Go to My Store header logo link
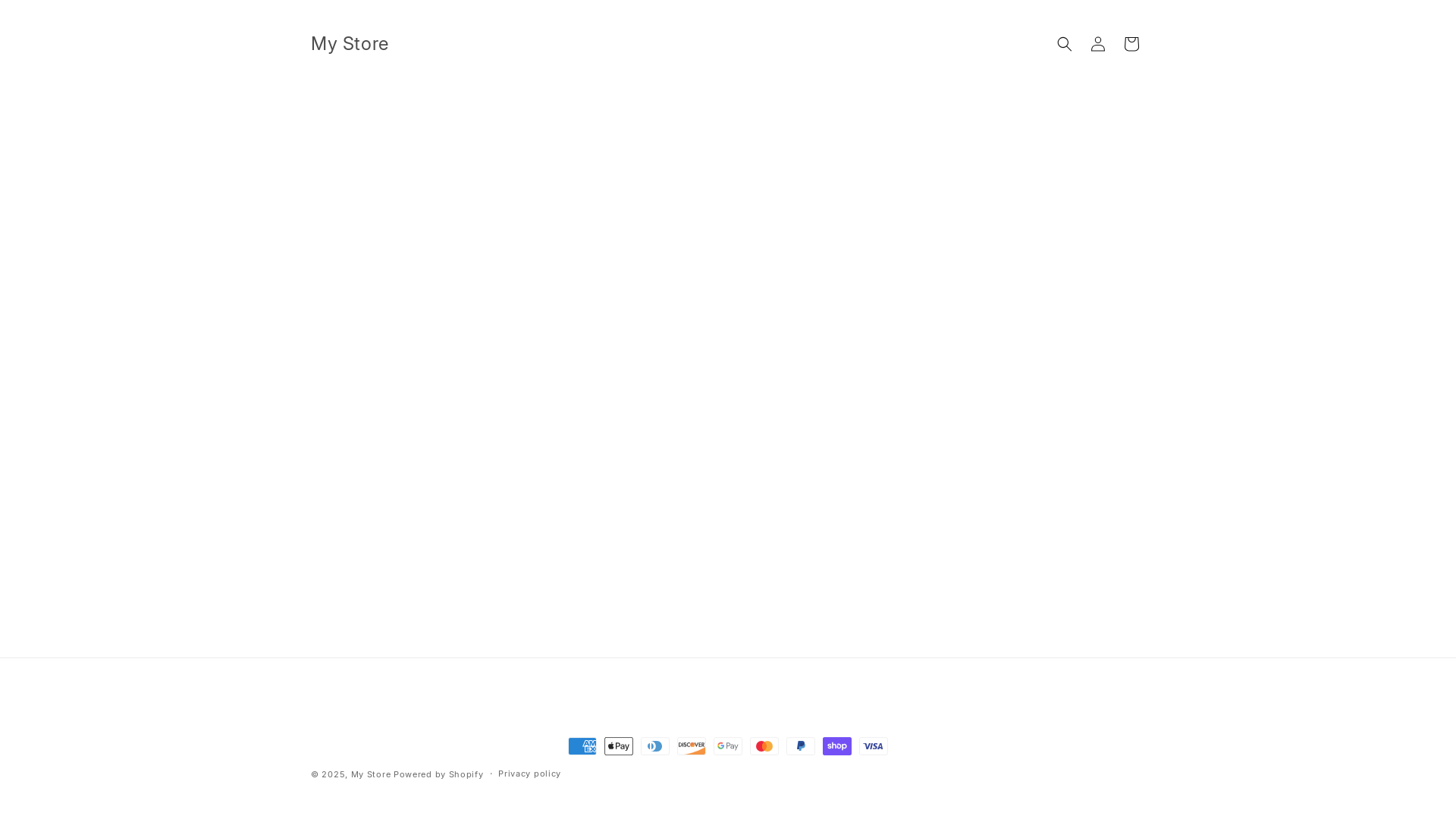 point(350,44)
